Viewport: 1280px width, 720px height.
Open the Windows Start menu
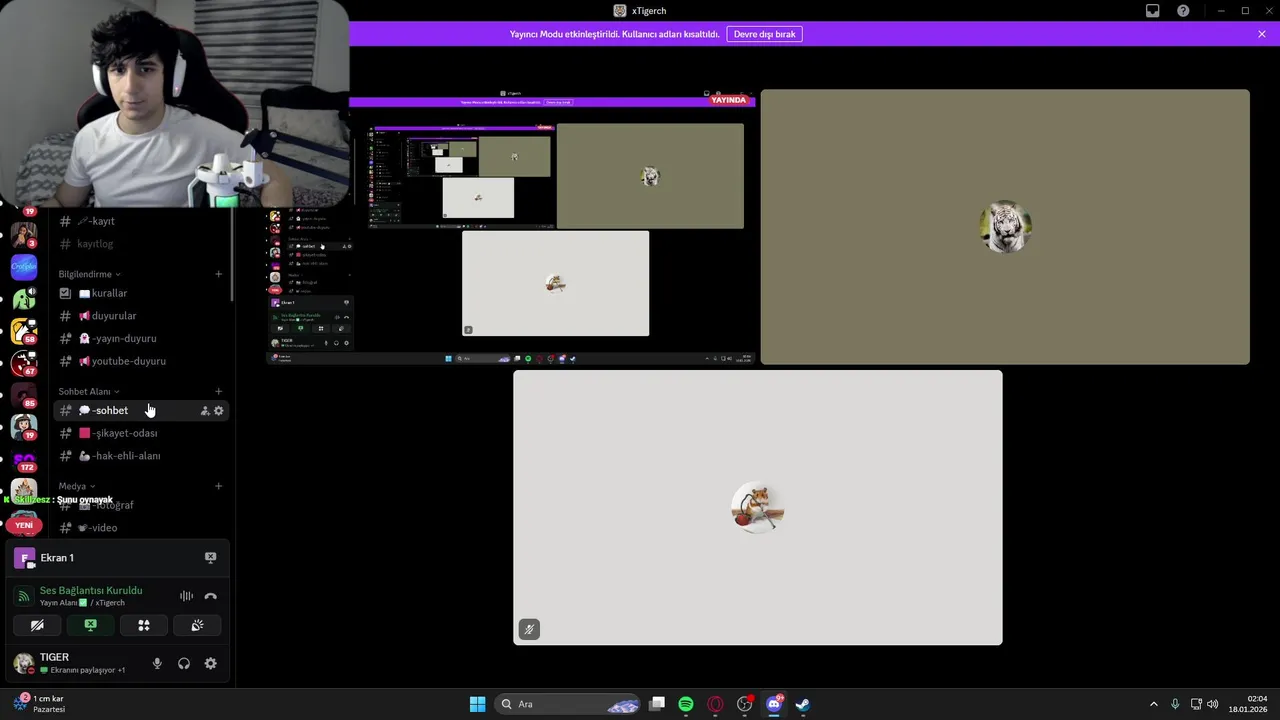click(x=478, y=704)
